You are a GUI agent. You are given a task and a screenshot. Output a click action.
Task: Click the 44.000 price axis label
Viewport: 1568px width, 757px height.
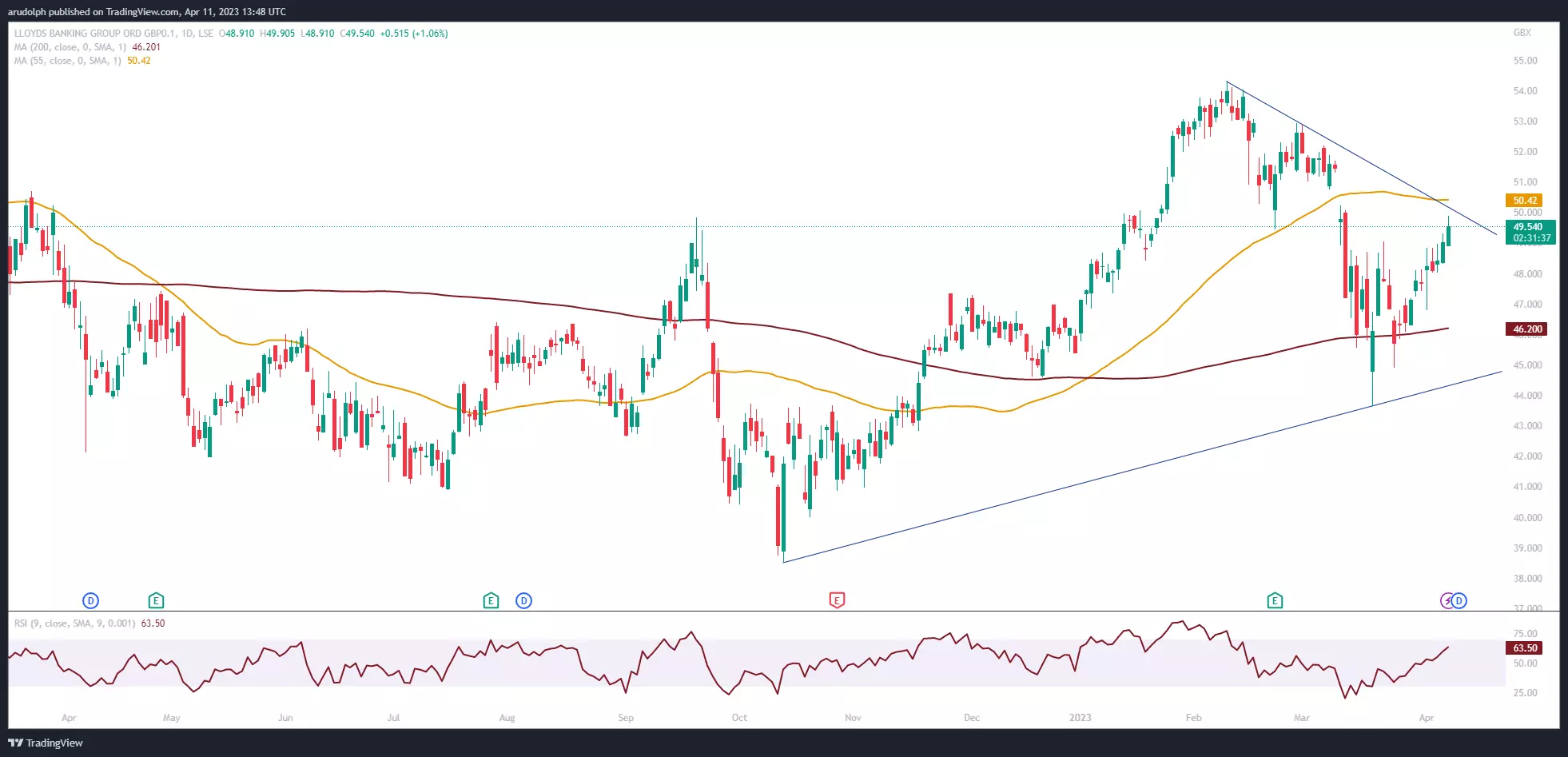(1527, 396)
